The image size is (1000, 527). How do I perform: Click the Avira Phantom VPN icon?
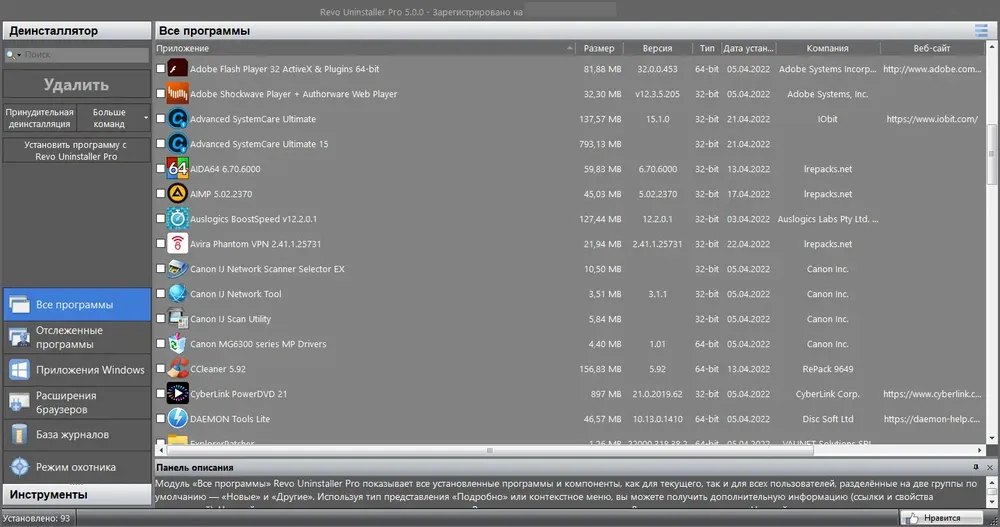[177, 243]
